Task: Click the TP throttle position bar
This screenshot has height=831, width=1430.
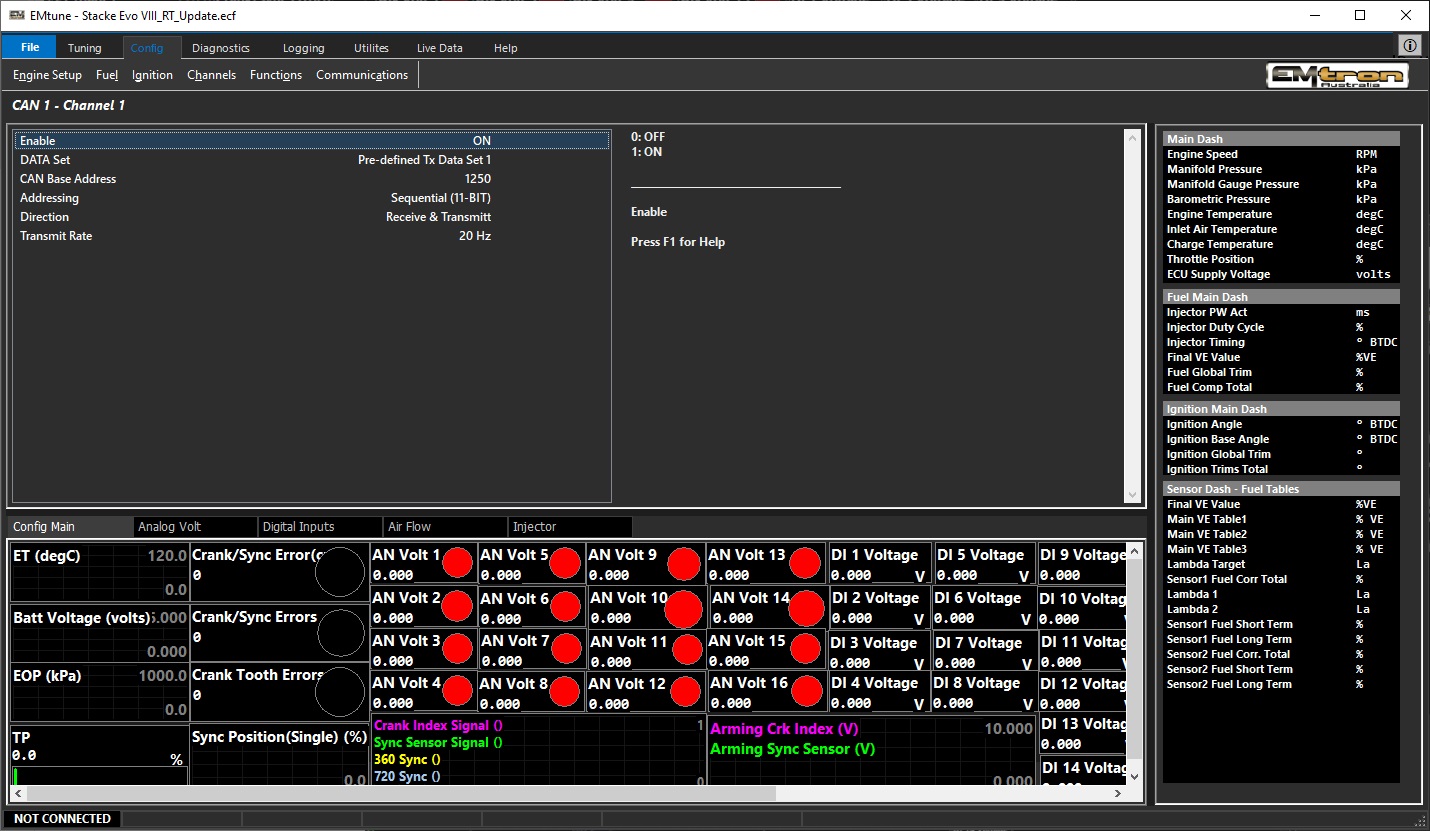Action: [98, 776]
